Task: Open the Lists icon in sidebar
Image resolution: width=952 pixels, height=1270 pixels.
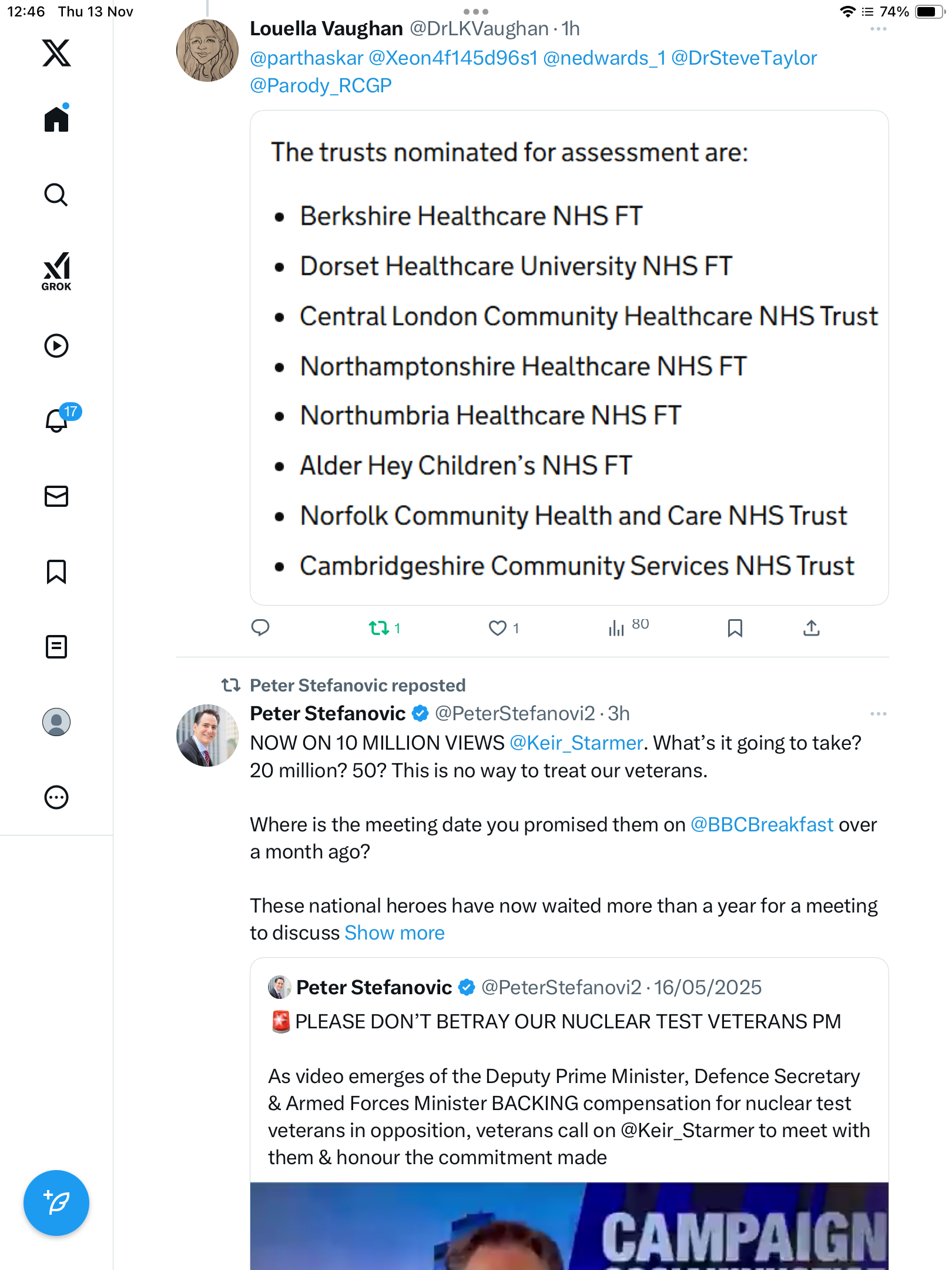Action: [x=56, y=647]
